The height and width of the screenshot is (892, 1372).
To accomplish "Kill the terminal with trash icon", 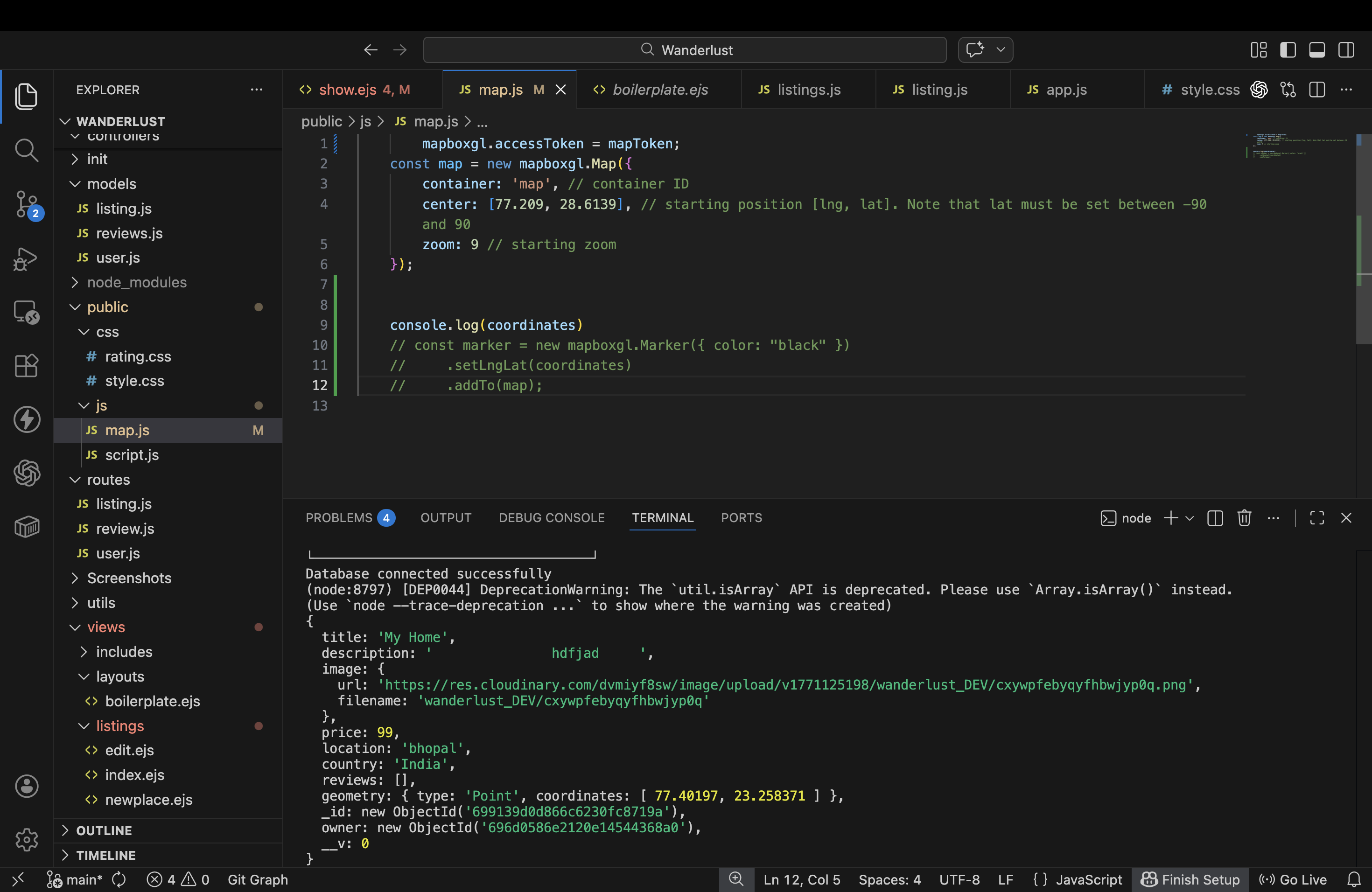I will tap(1245, 518).
